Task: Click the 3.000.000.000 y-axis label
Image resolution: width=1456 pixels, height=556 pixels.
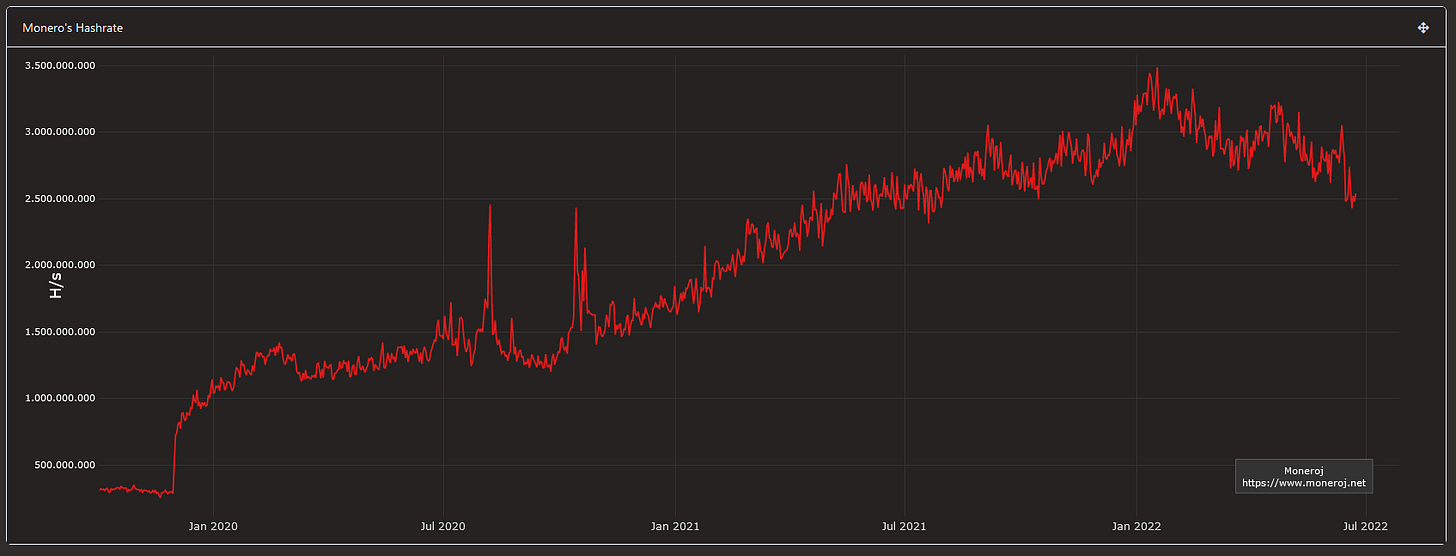Action: (61, 132)
